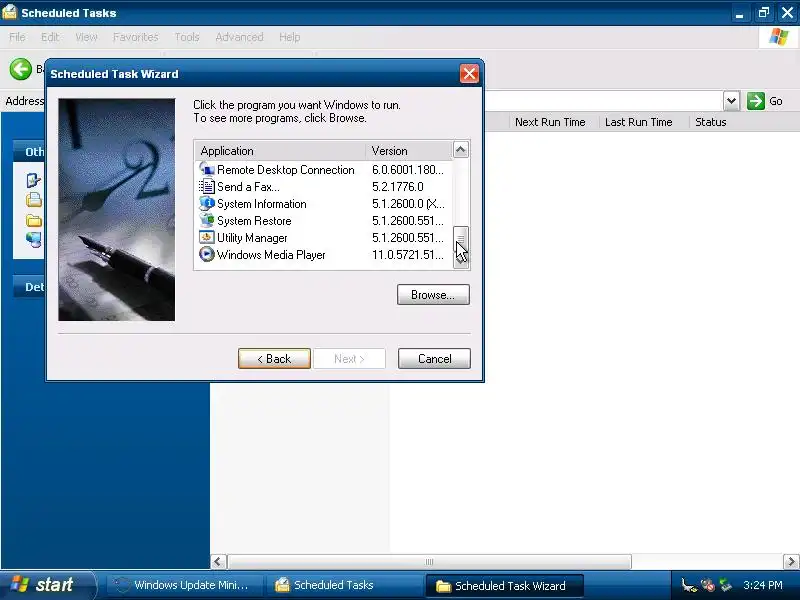Open the Help menu

pos(289,37)
